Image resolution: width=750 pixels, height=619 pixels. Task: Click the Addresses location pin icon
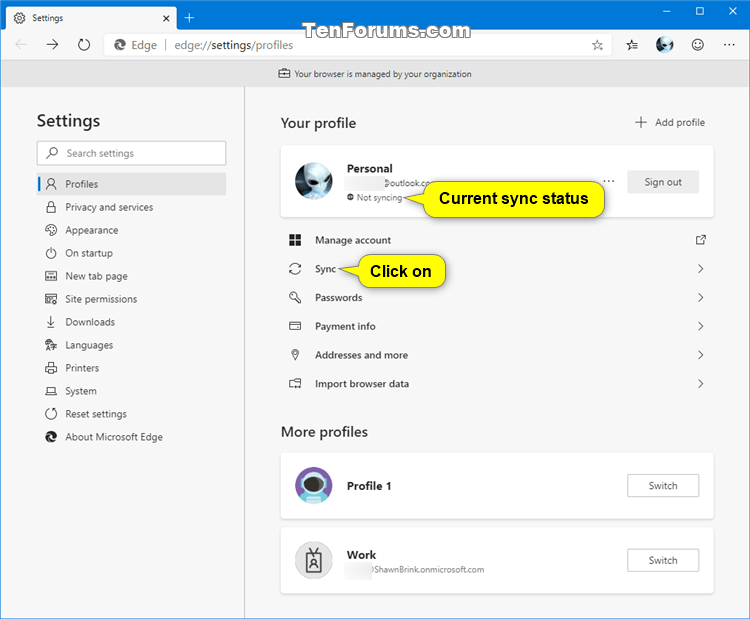point(295,354)
